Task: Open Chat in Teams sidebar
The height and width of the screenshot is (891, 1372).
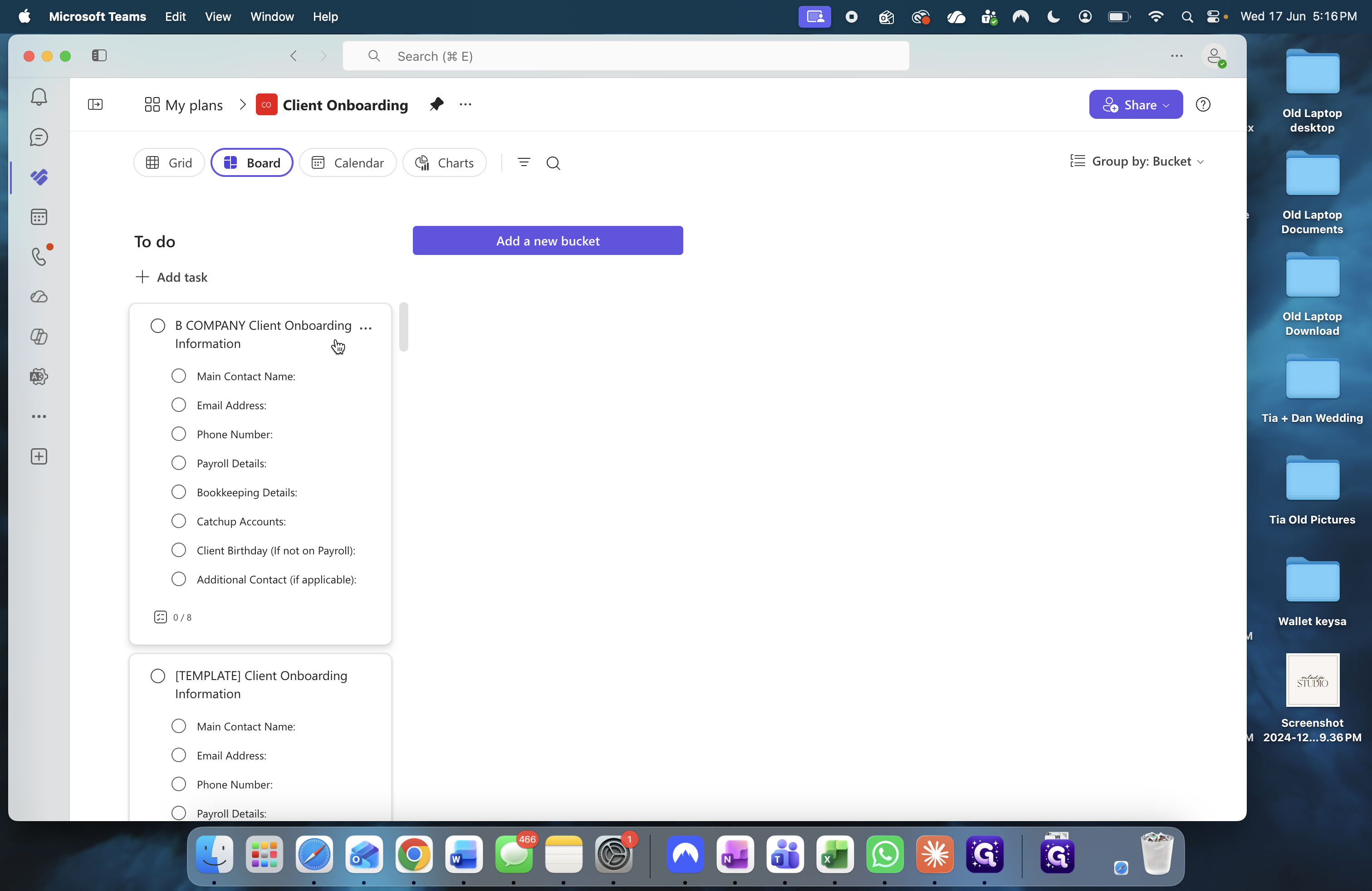Action: point(39,137)
